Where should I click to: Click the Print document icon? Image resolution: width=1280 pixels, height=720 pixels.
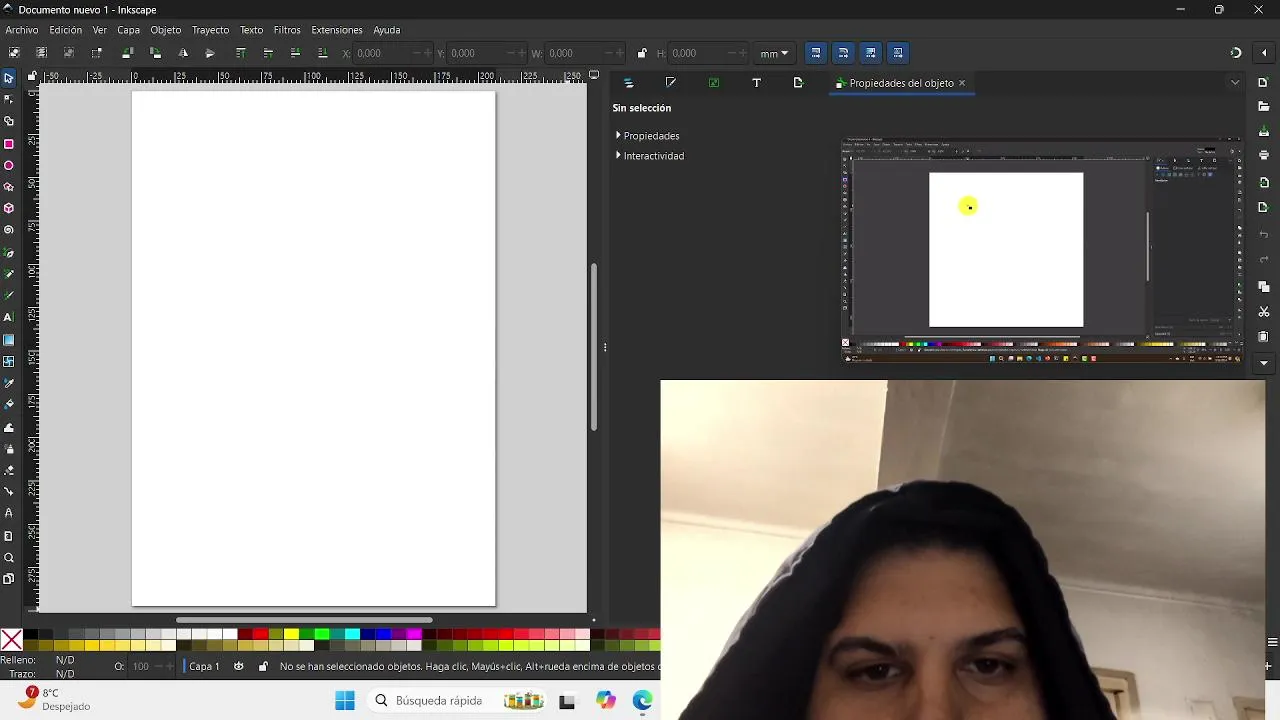click(1264, 155)
